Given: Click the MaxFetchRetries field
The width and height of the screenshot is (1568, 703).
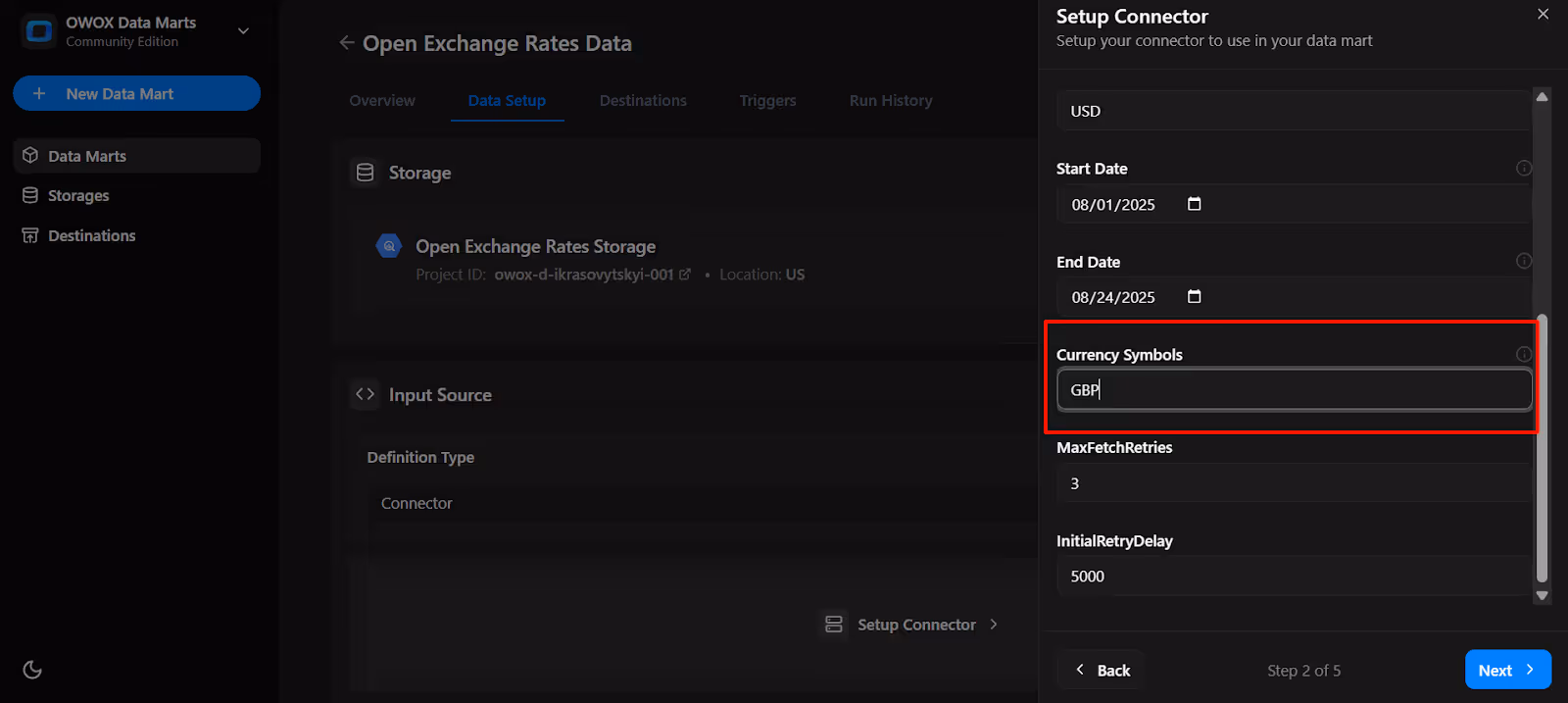Looking at the screenshot, I should (x=1294, y=483).
